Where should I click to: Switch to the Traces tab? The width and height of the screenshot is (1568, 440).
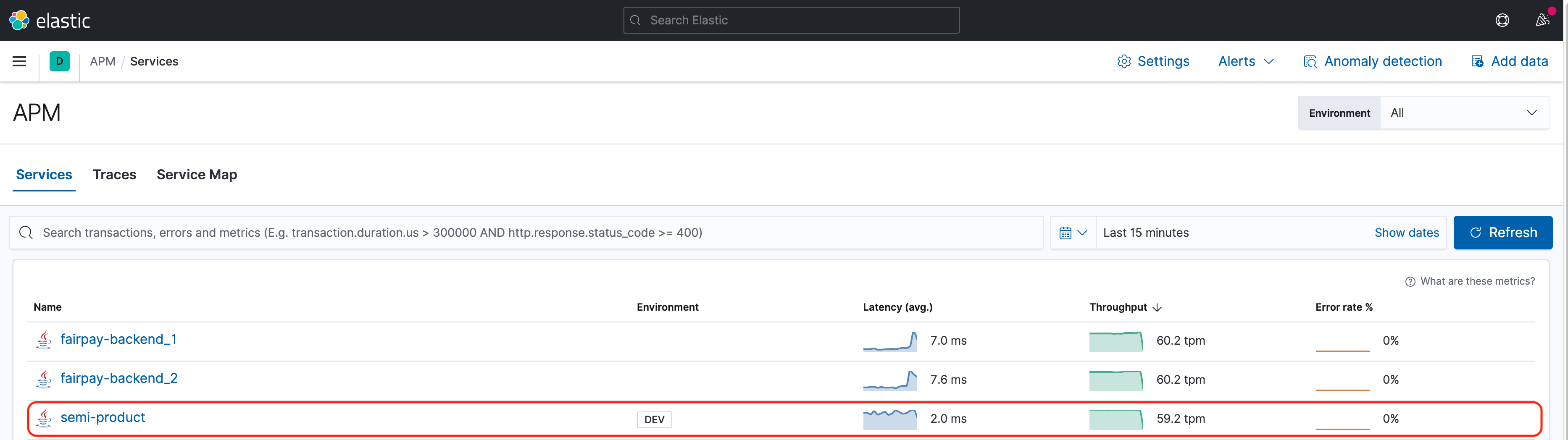point(114,175)
